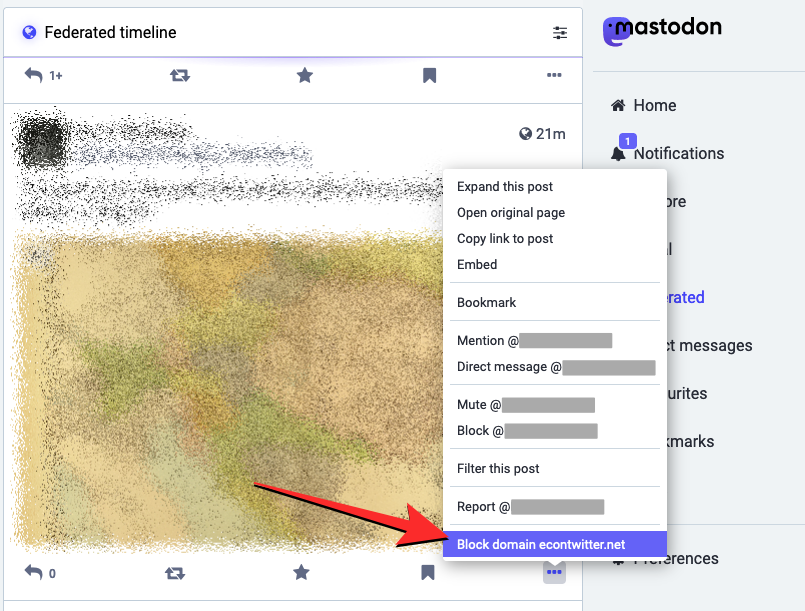The height and width of the screenshot is (611, 805).
Task: Click star icon on the bottom post
Action: pyautogui.click(x=301, y=573)
